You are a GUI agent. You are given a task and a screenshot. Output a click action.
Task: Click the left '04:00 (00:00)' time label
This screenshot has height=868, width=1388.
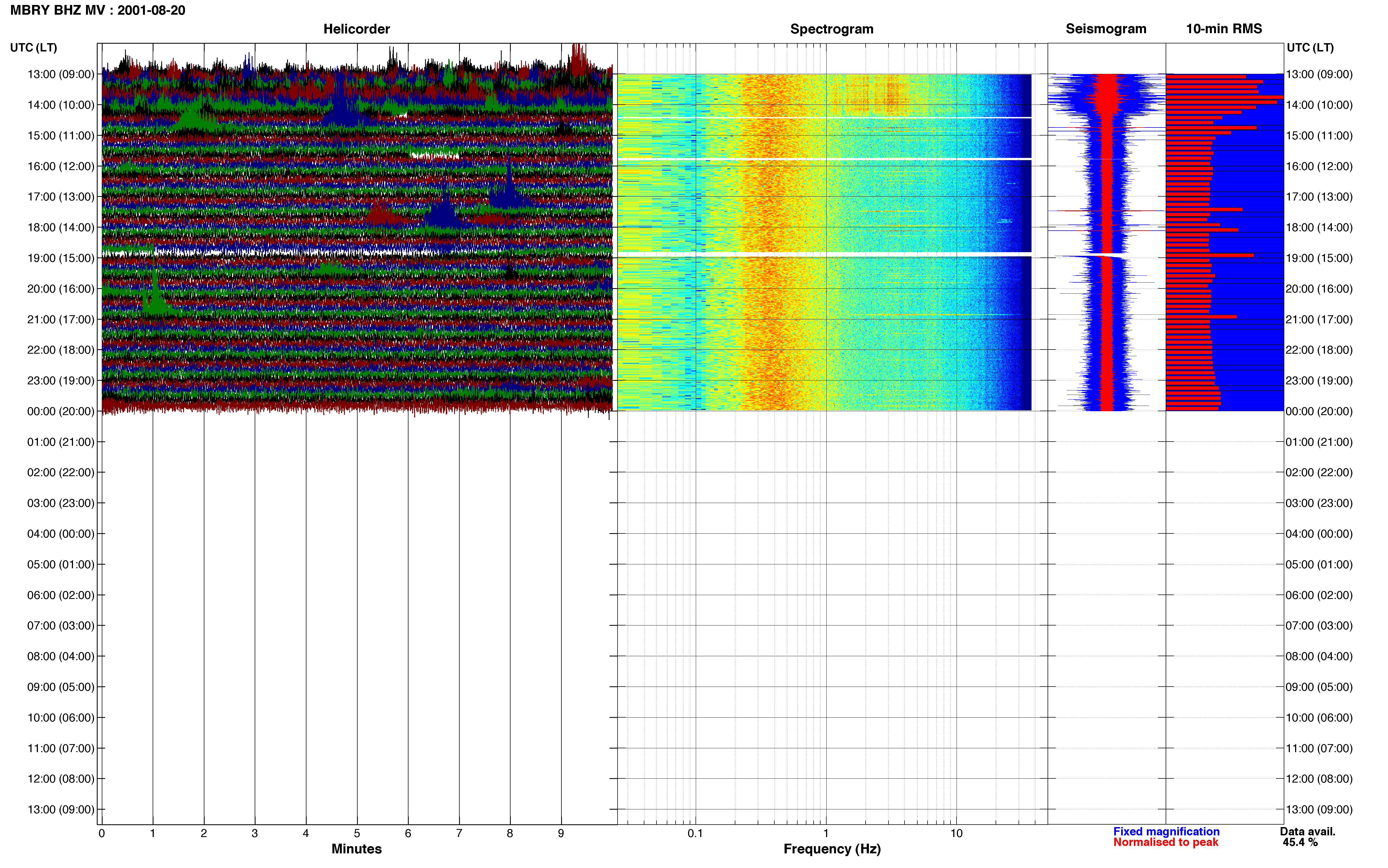[x=61, y=534]
